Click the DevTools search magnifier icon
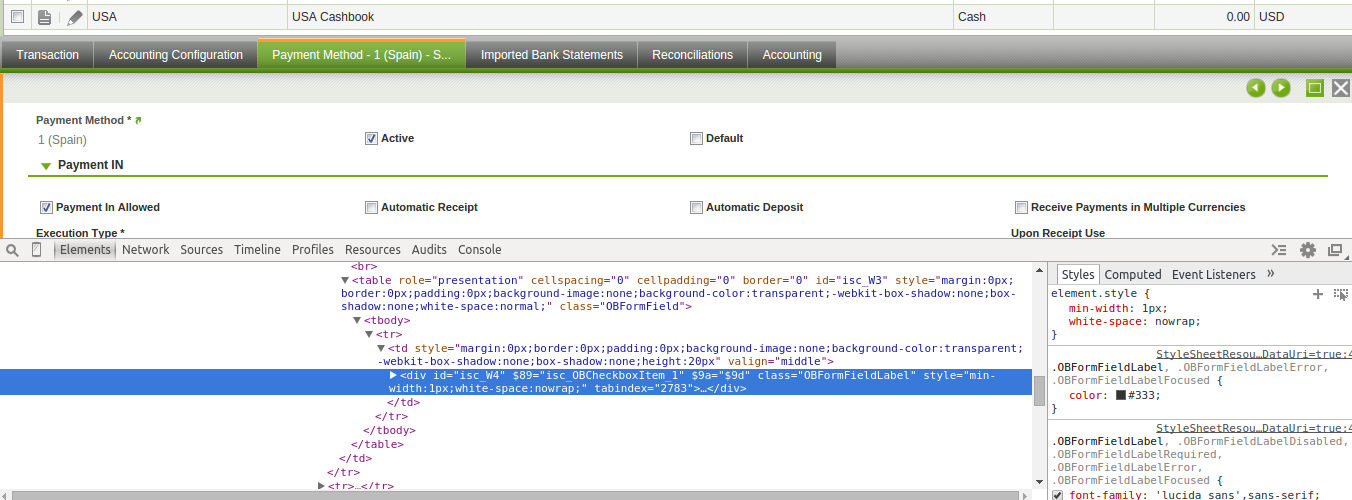1352x500 pixels. pyautogui.click(x=13, y=250)
